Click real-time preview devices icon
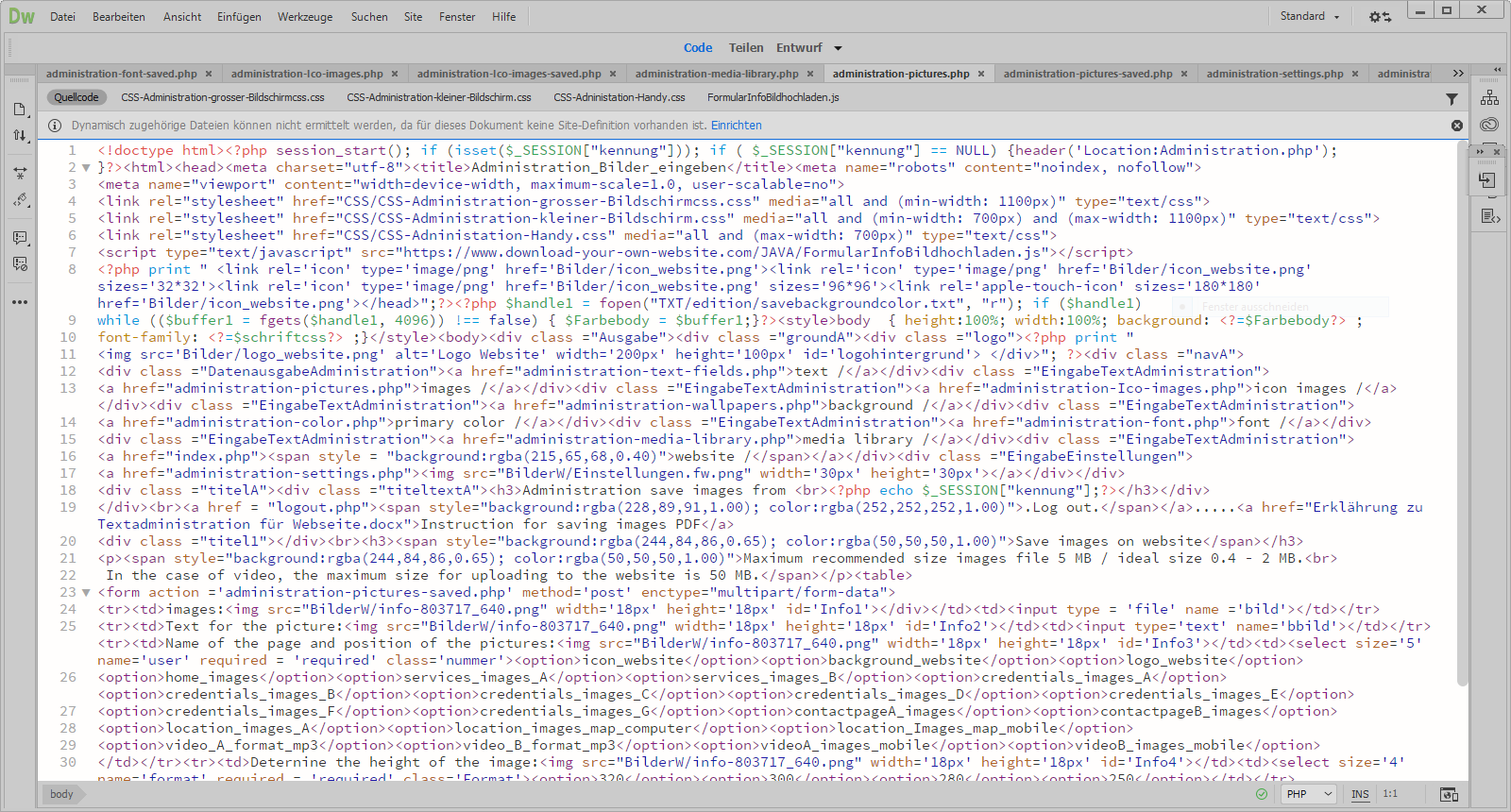 pyautogui.click(x=1450, y=794)
